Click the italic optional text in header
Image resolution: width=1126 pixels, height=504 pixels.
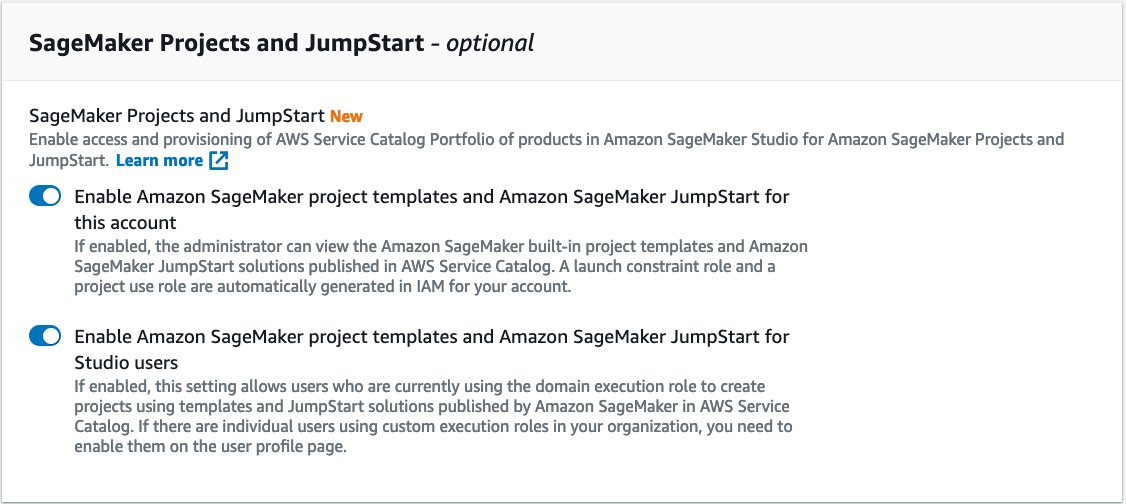click(490, 44)
